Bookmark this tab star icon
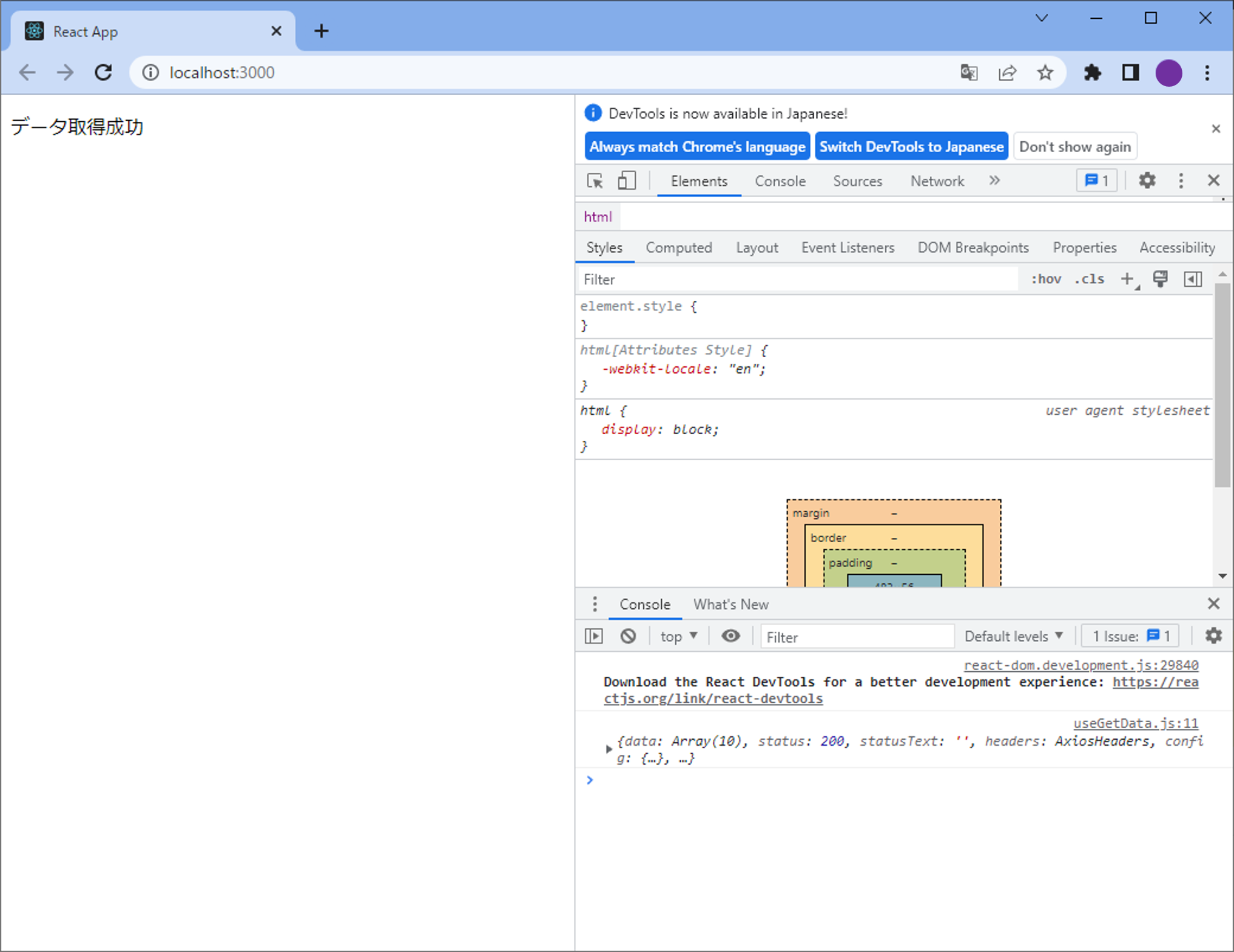1234x952 pixels. tap(1045, 73)
